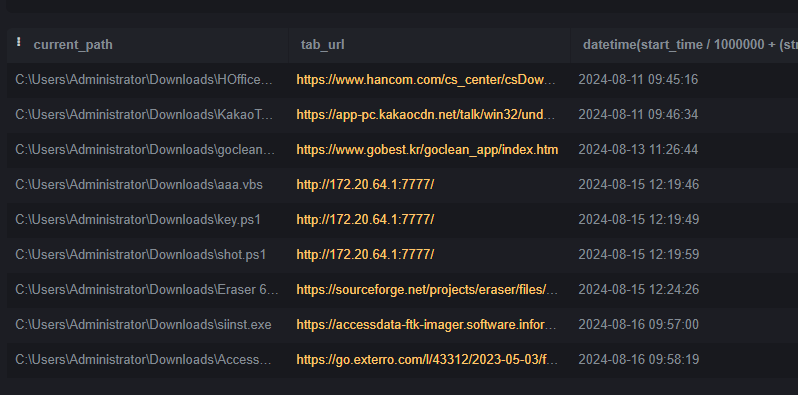Open the 172.20.64.1:7777 link for shot.ps1
Screen dimensions: 798x395
point(365,255)
